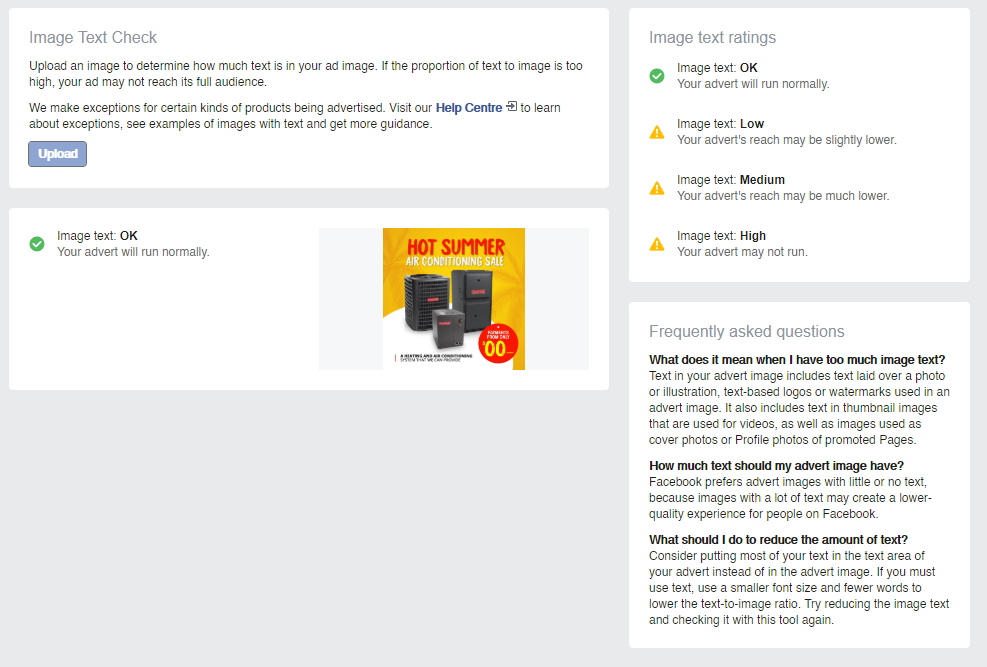Click the warning triangle next to Medium
Viewport: 987px width, 667px height.
(x=657, y=188)
